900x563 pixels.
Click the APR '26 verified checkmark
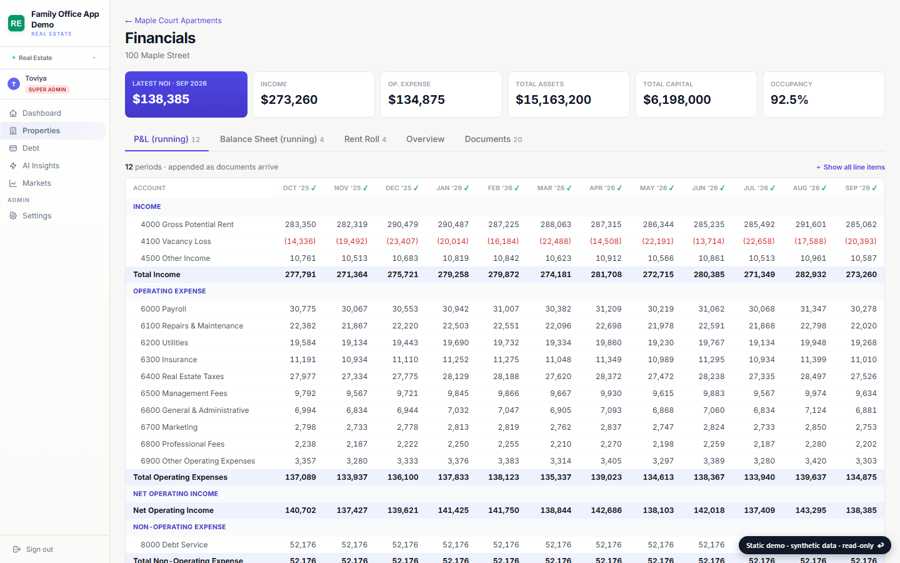pyautogui.click(x=619, y=188)
